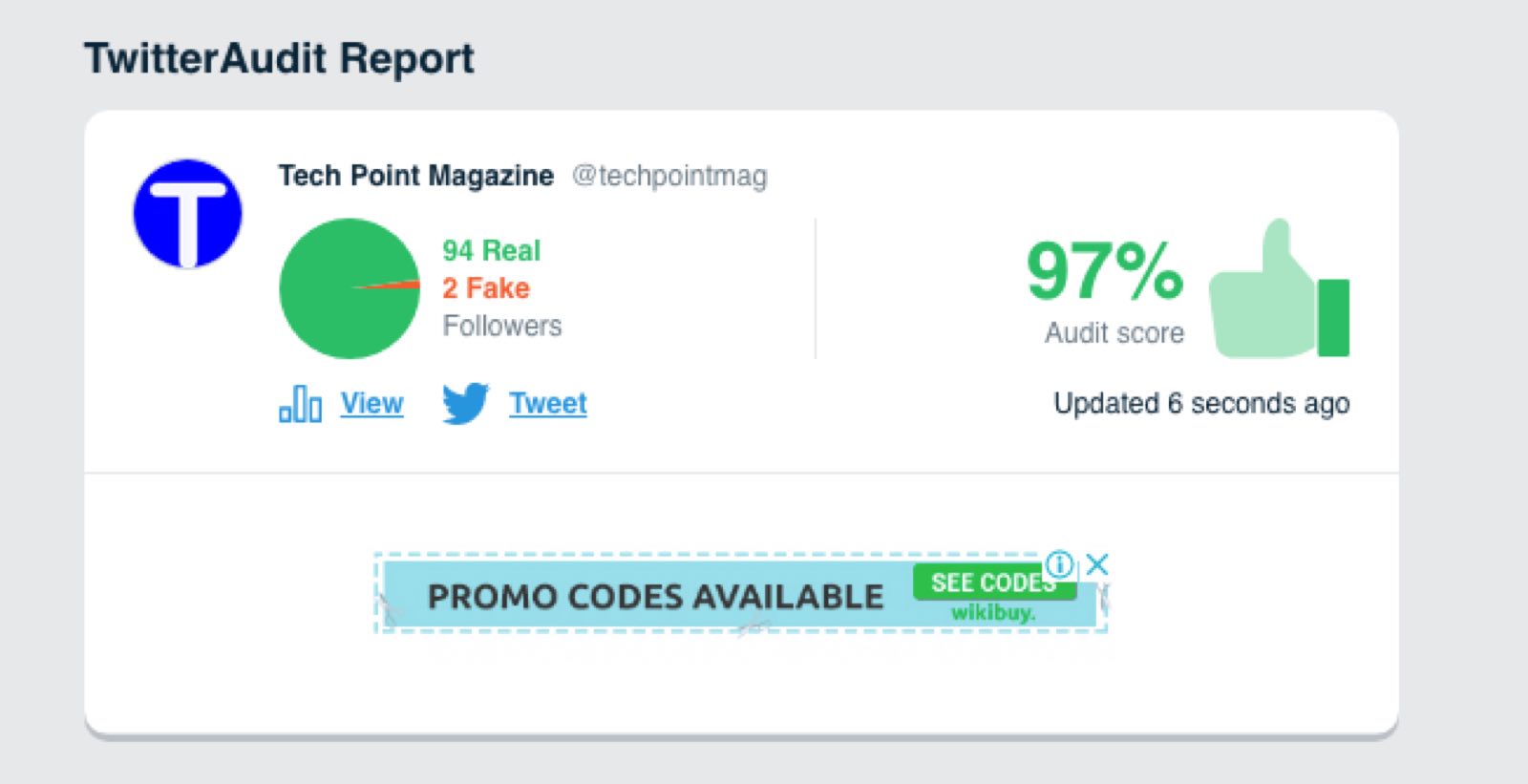
Task: Select the Tech Point Magazine display name
Action: [414, 176]
